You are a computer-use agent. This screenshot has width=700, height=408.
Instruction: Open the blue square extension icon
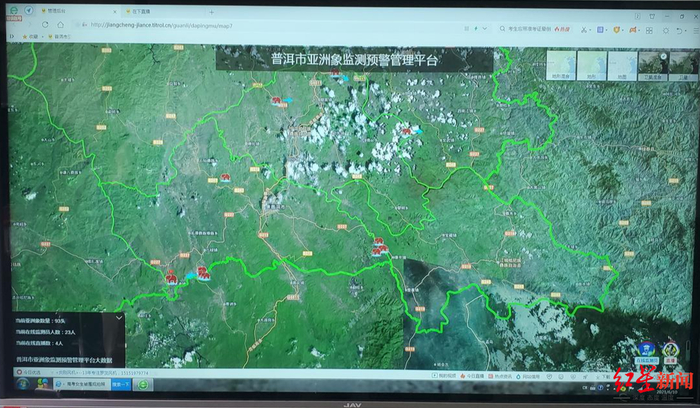(600, 30)
